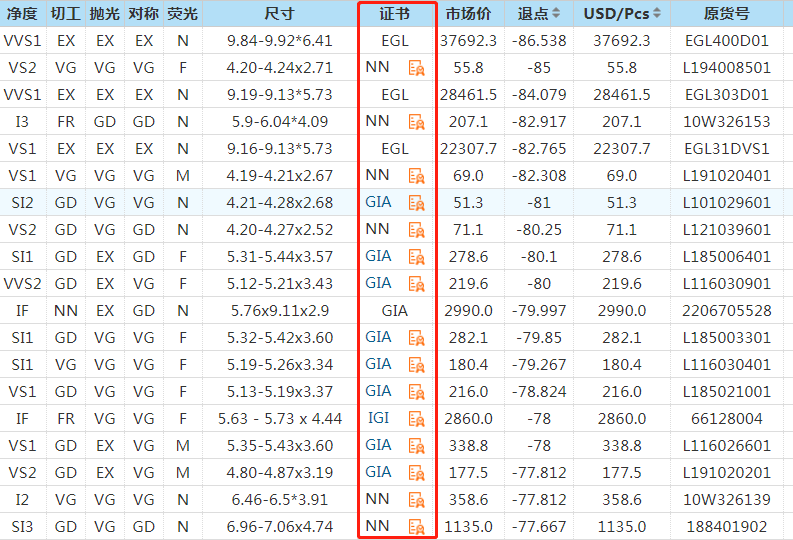Open GIA link in row L185003301

click(378, 337)
